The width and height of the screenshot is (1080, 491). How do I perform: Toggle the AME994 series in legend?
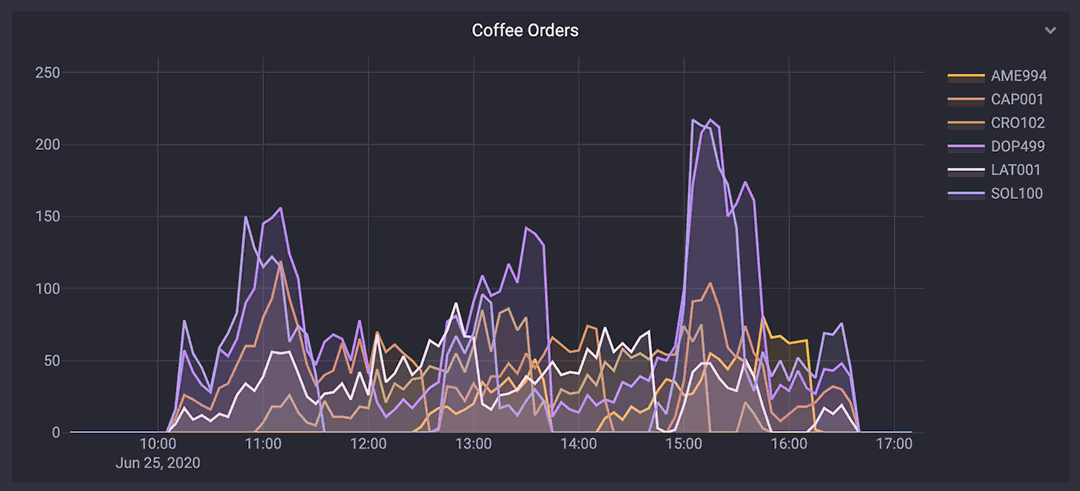point(997,76)
